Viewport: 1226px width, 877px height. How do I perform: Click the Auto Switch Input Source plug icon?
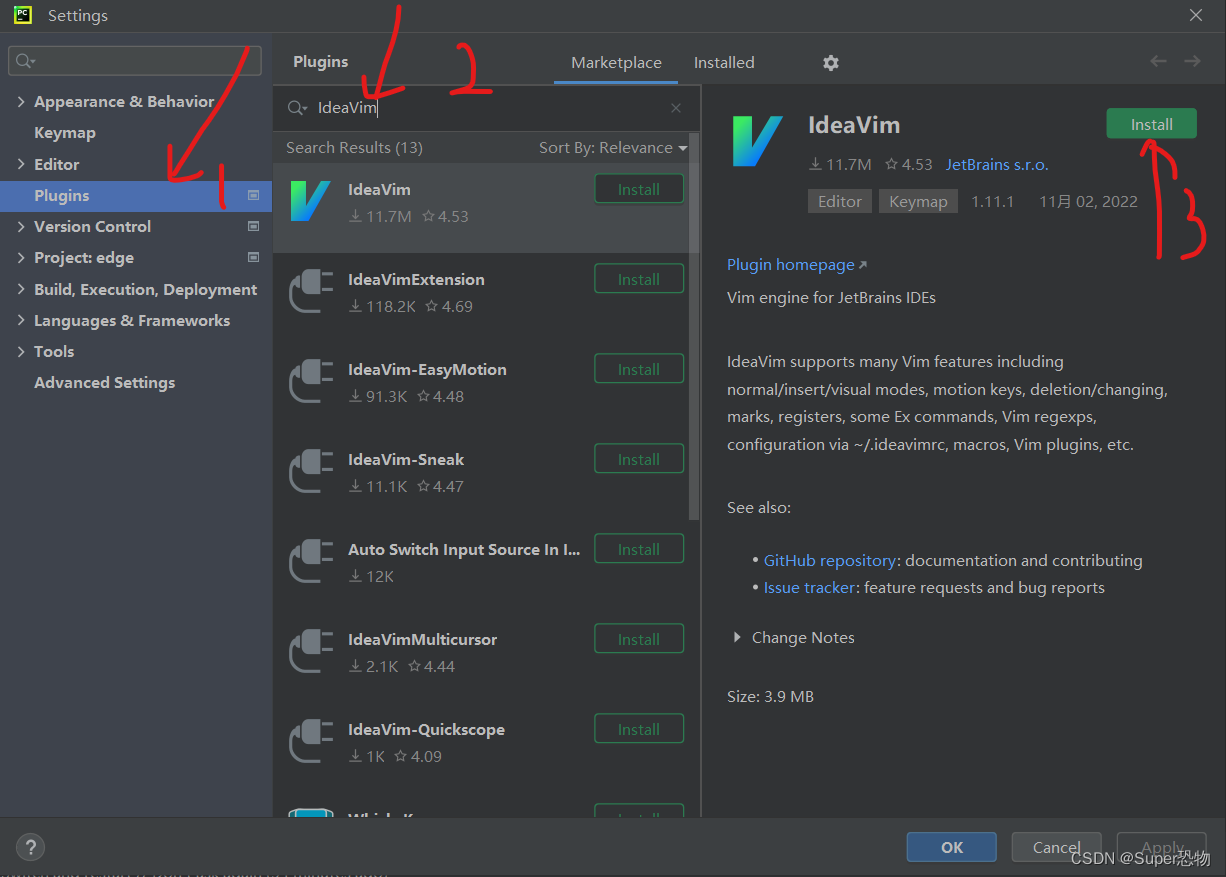(x=310, y=562)
